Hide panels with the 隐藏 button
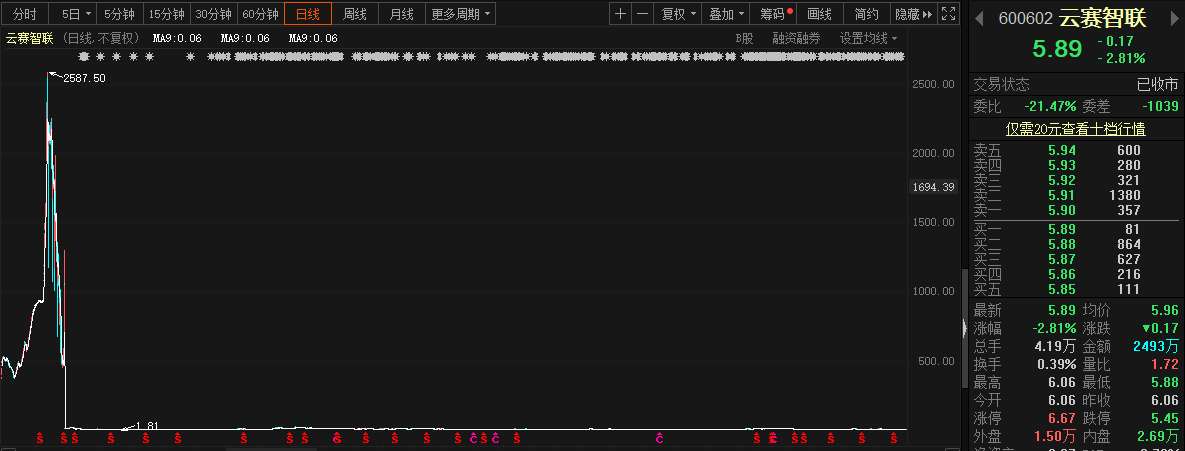1185x451 pixels. coord(914,14)
